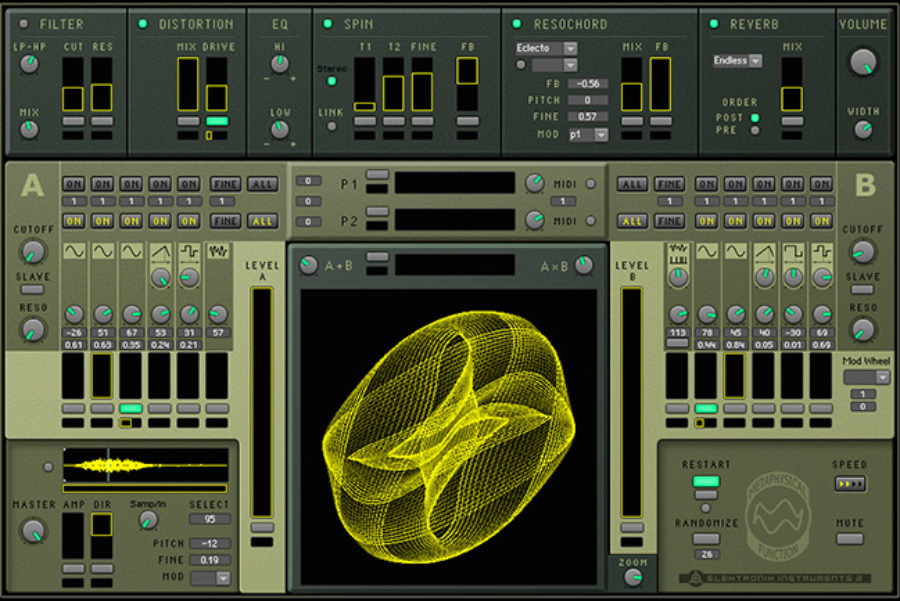
Task: Select the sine waveform icon on oscillator A
Action: (74, 252)
